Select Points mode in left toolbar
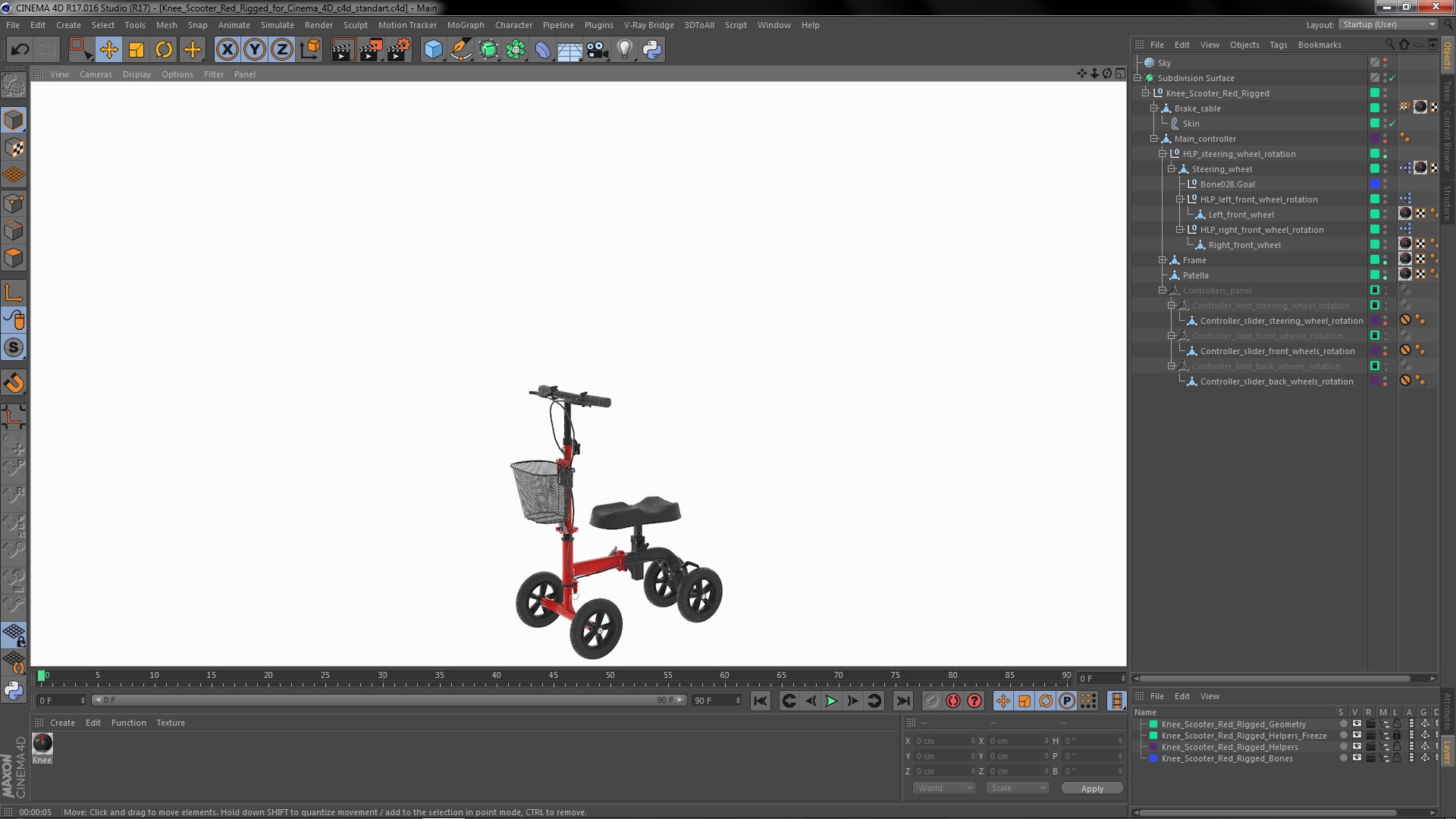The image size is (1456, 819). point(14,202)
